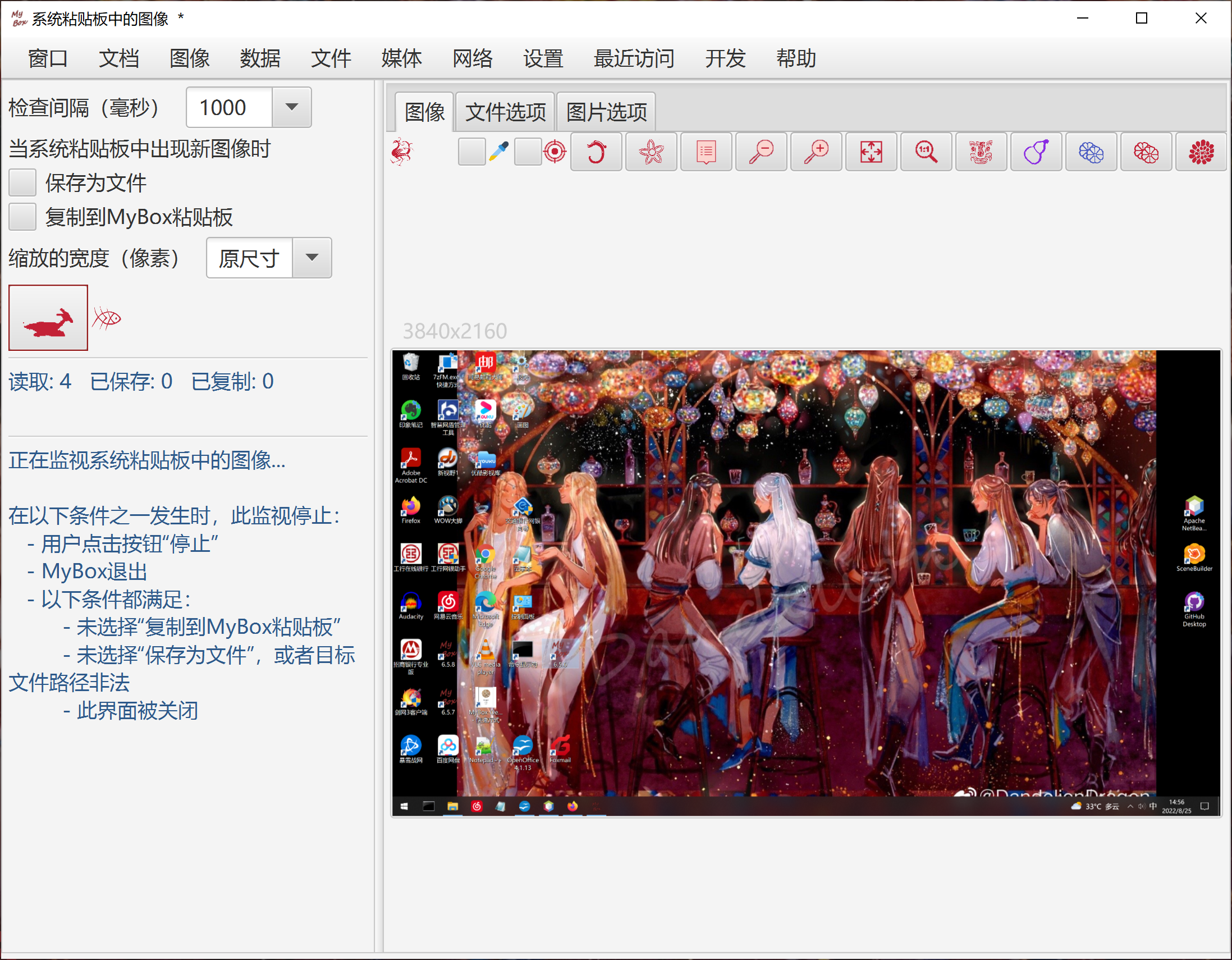Image resolution: width=1232 pixels, height=960 pixels.
Task: Click the five-petal flower outline toolbar button
Action: (x=651, y=152)
